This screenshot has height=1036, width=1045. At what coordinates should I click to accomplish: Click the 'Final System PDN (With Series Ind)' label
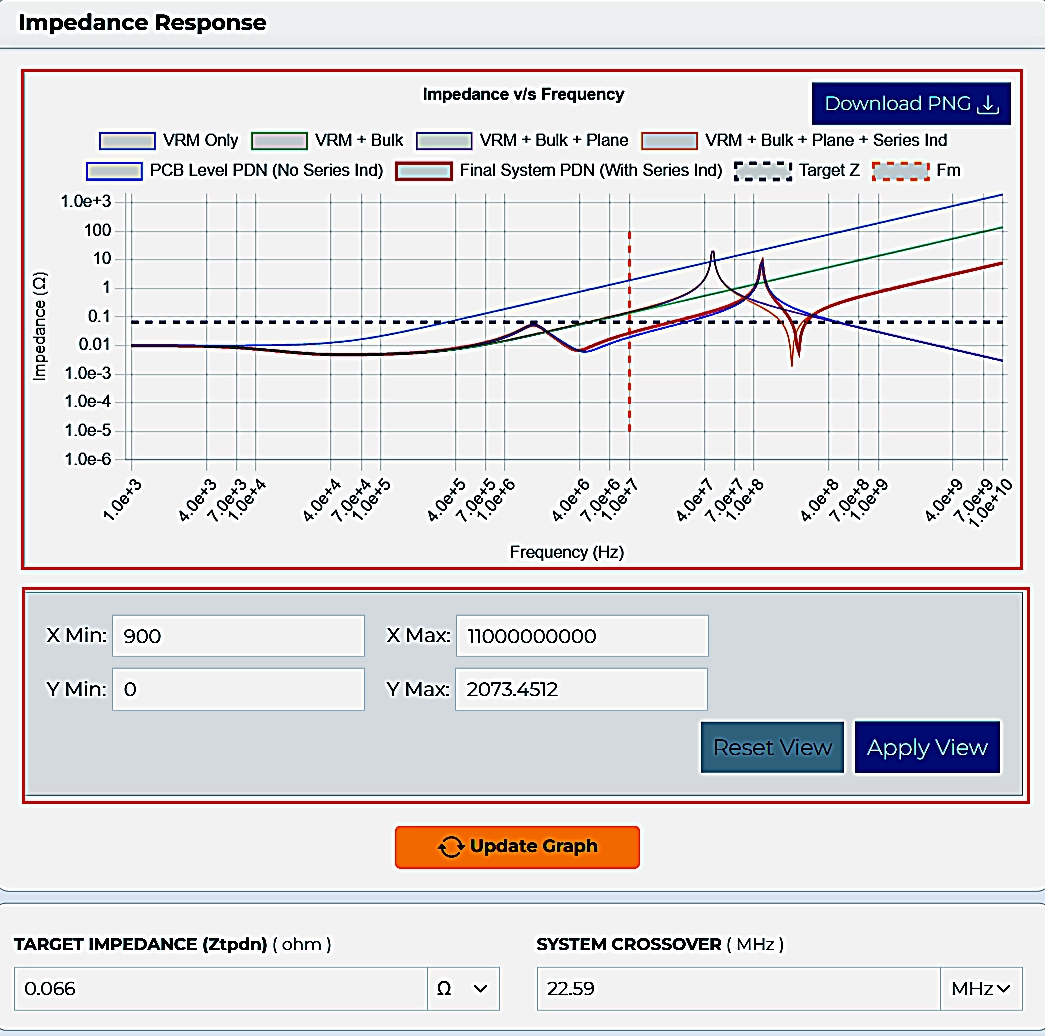(590, 171)
